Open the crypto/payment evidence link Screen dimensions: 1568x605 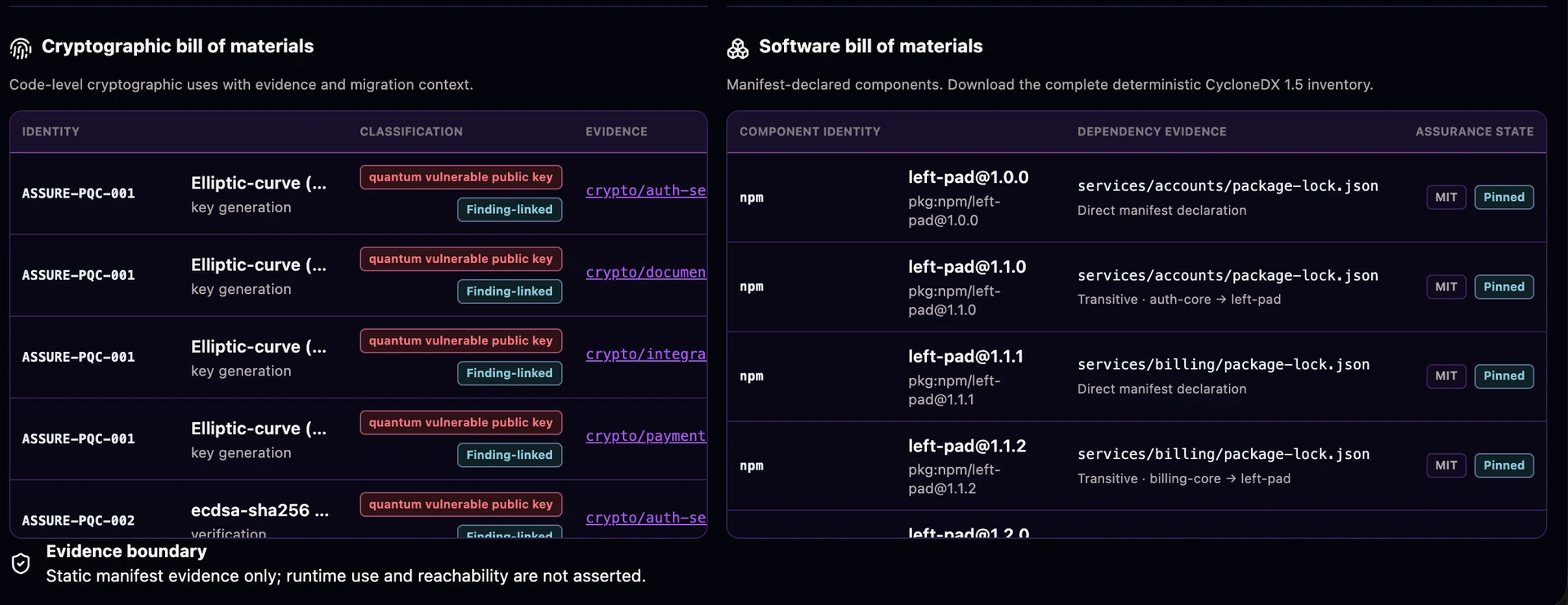point(646,435)
